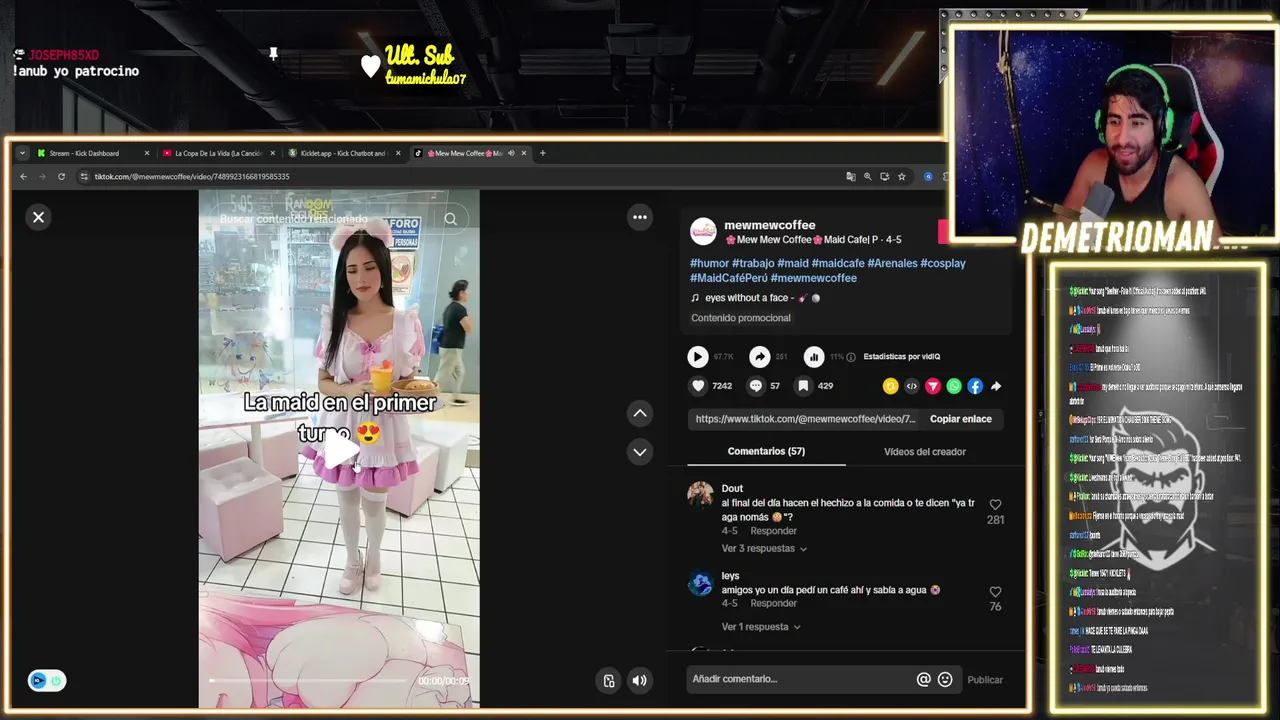Click the vidIQ bar chart statistics icon
The height and width of the screenshot is (720, 1280).
click(x=814, y=356)
